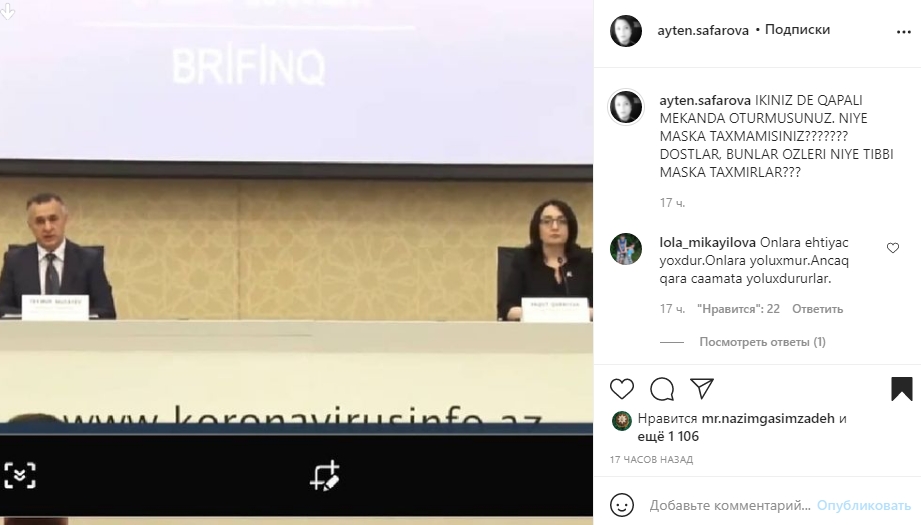The image size is (921, 525).
Task: Open comments via speech bubble icon
Action: pyautogui.click(x=662, y=389)
